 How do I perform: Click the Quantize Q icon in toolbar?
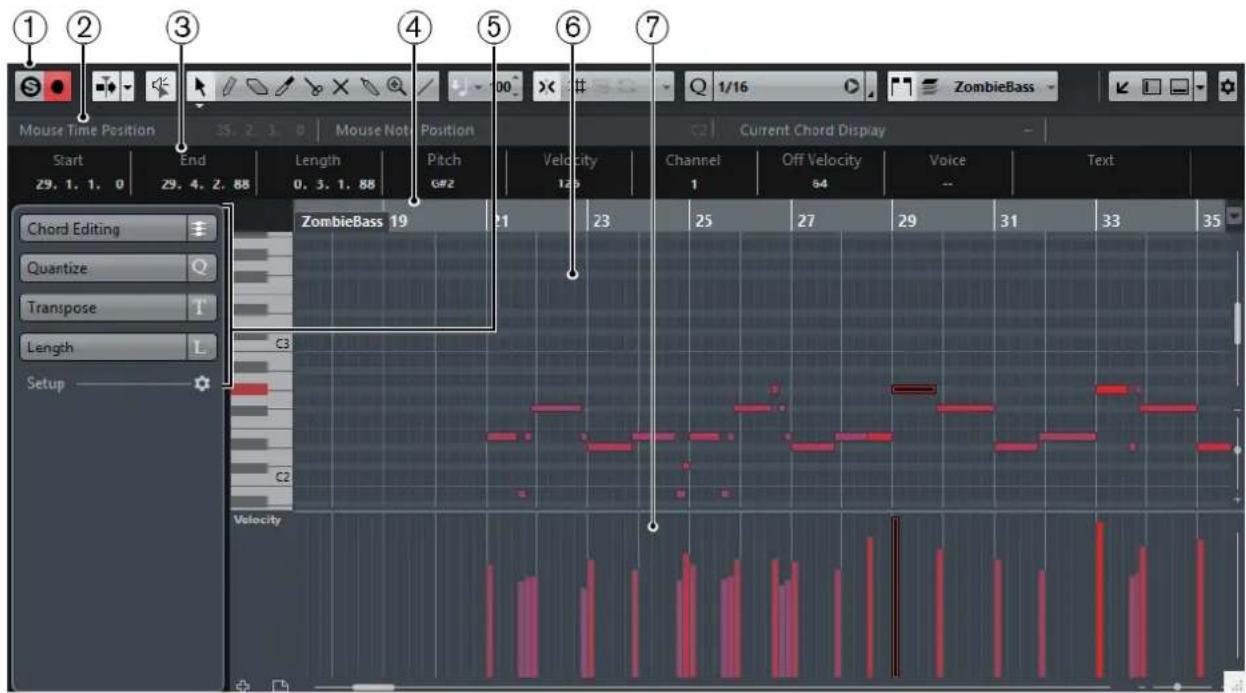click(x=698, y=87)
